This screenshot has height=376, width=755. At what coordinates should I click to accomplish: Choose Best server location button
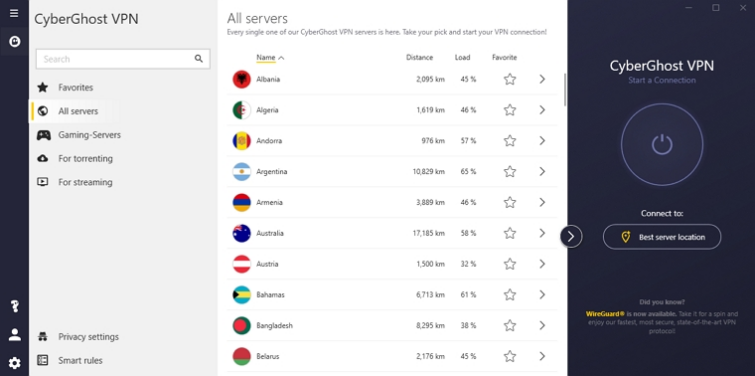coord(662,237)
